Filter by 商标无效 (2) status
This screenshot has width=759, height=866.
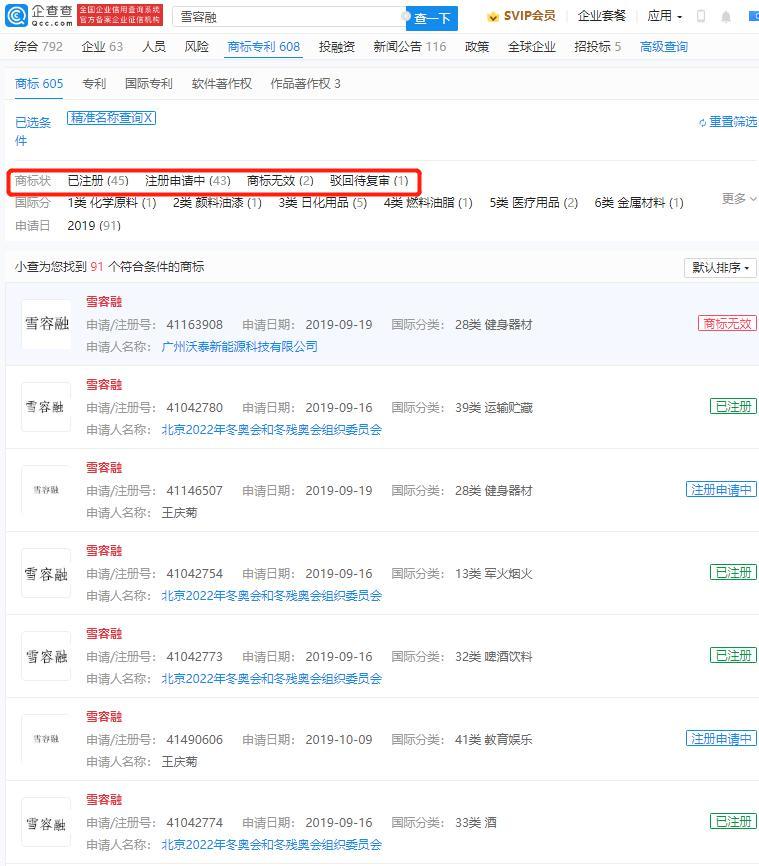pyautogui.click(x=280, y=181)
